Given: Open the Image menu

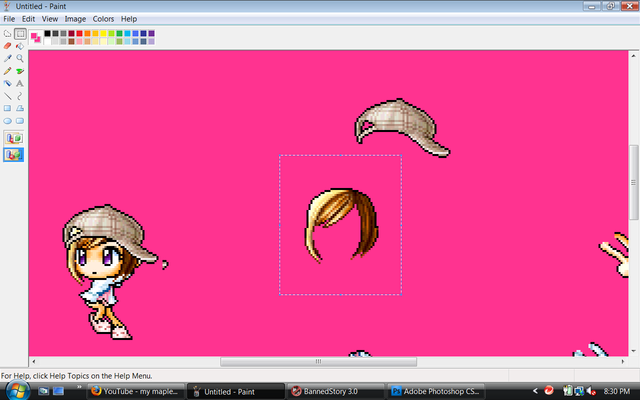Looking at the screenshot, I should tap(75, 19).
